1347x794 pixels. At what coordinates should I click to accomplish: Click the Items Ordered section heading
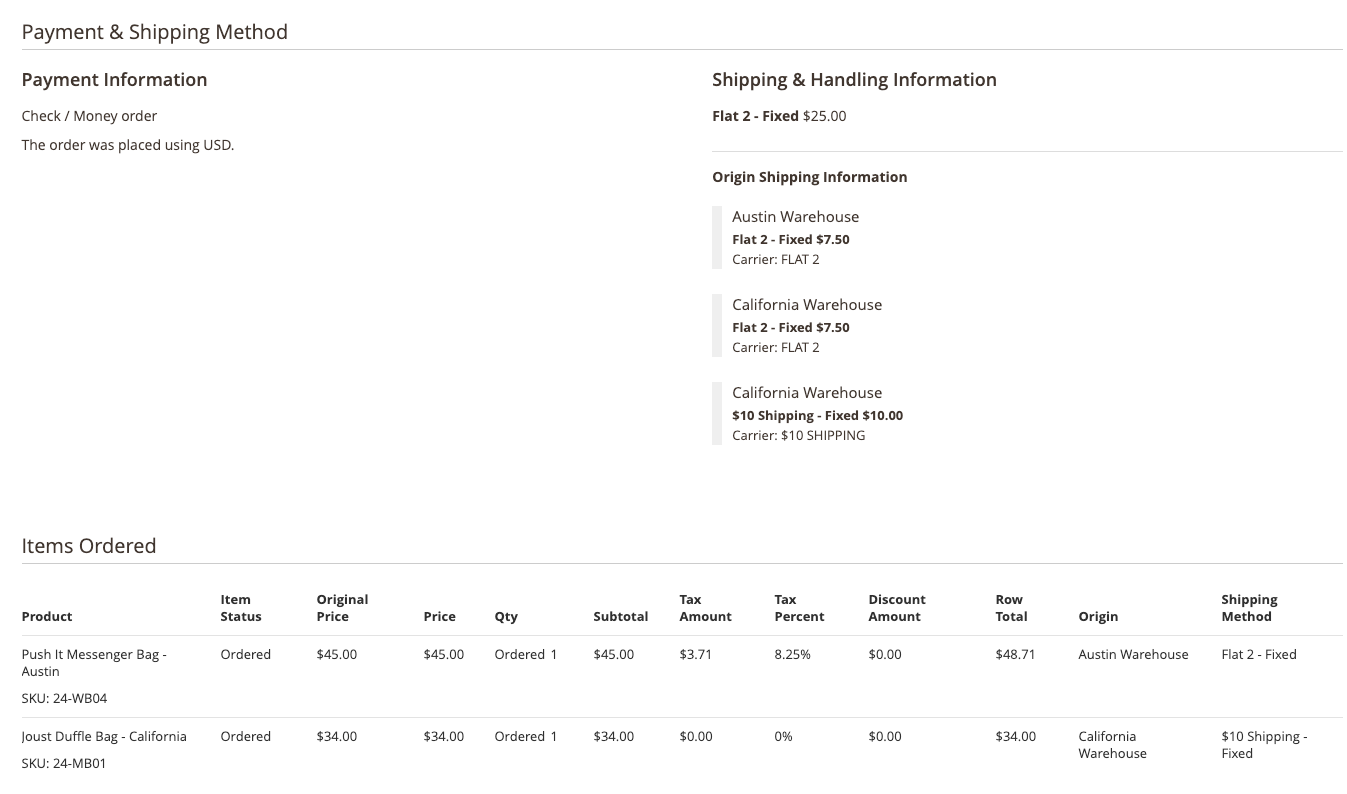89,546
